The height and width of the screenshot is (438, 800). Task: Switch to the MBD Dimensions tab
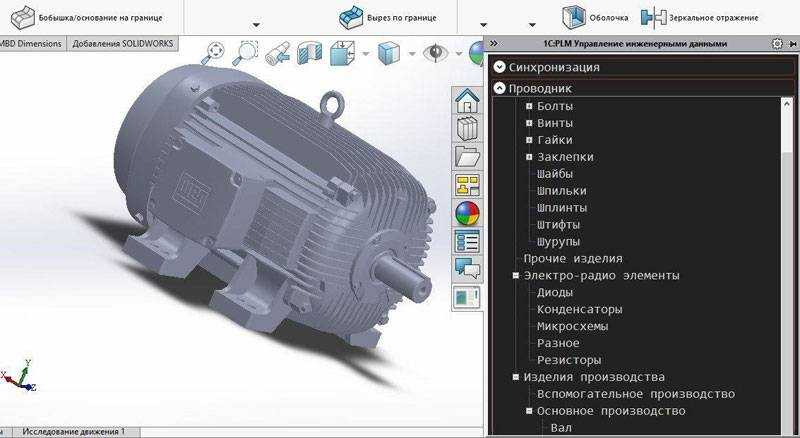coord(31,44)
